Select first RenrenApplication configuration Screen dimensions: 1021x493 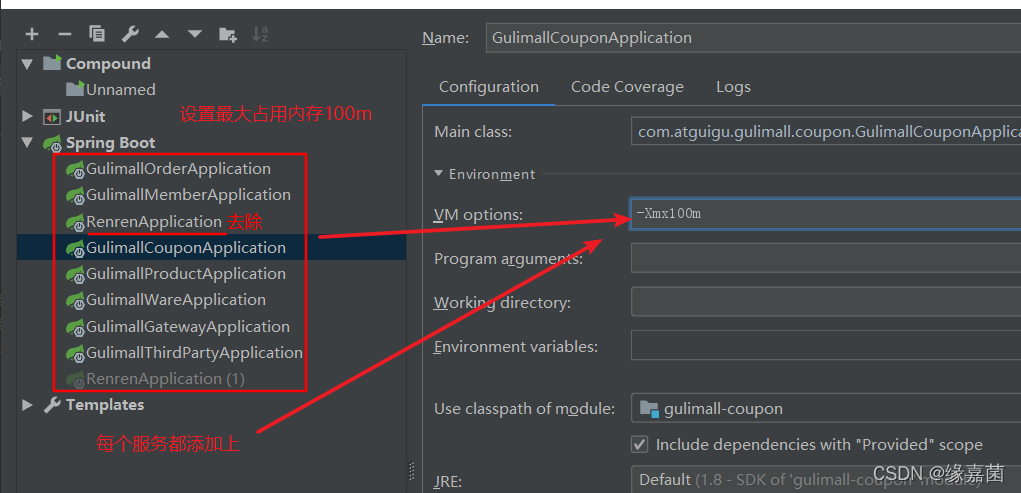(x=154, y=221)
